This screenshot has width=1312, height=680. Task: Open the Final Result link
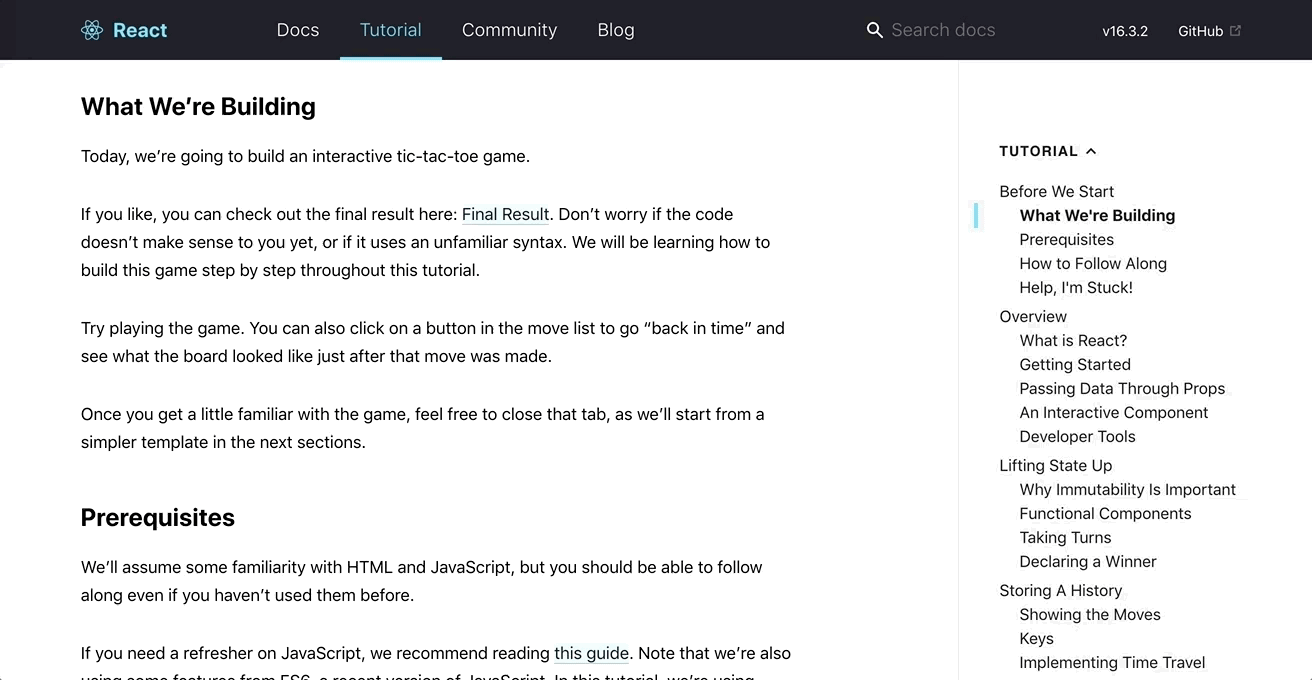(505, 214)
